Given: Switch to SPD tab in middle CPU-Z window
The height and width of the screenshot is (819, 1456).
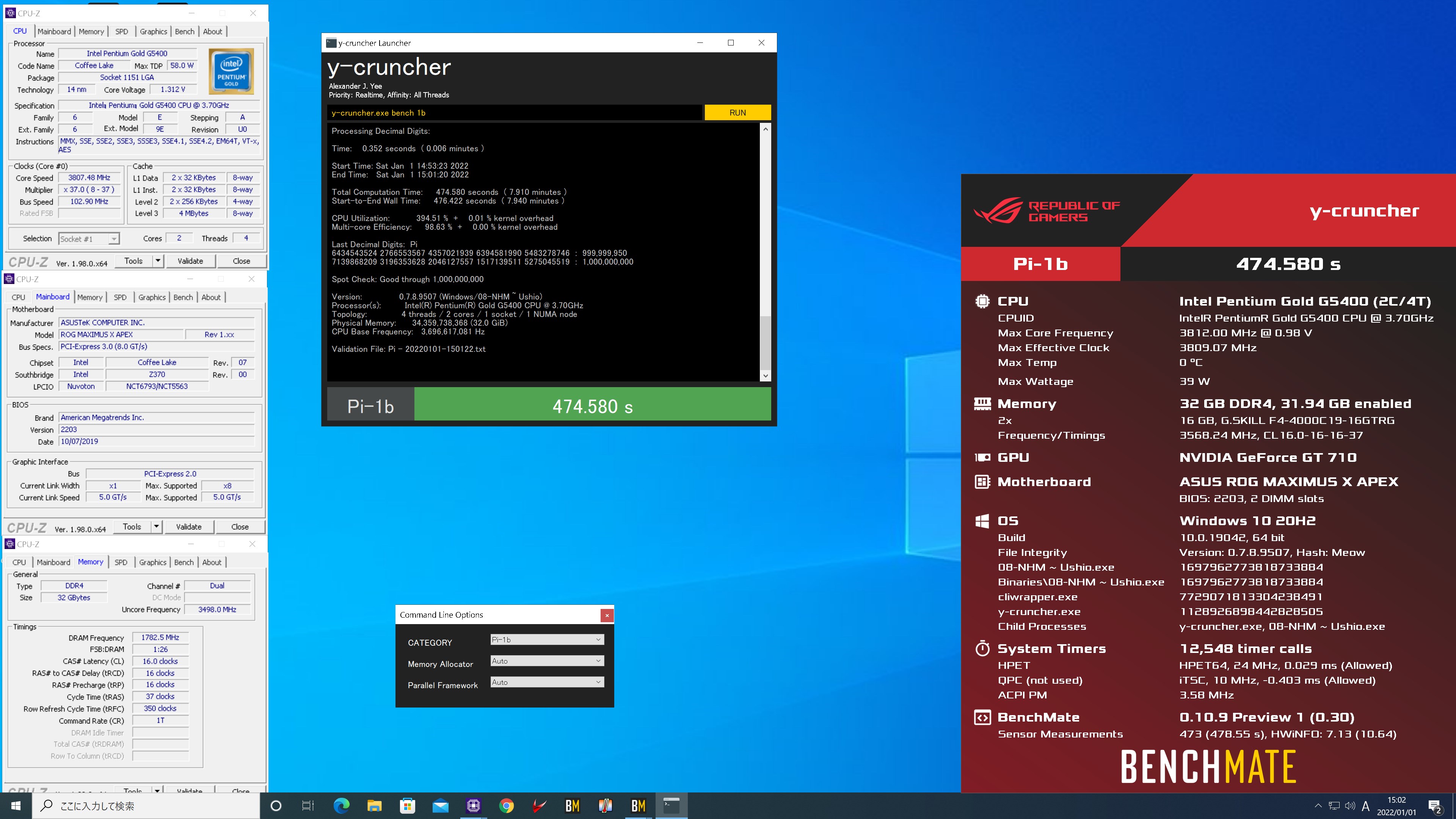Looking at the screenshot, I should (120, 297).
